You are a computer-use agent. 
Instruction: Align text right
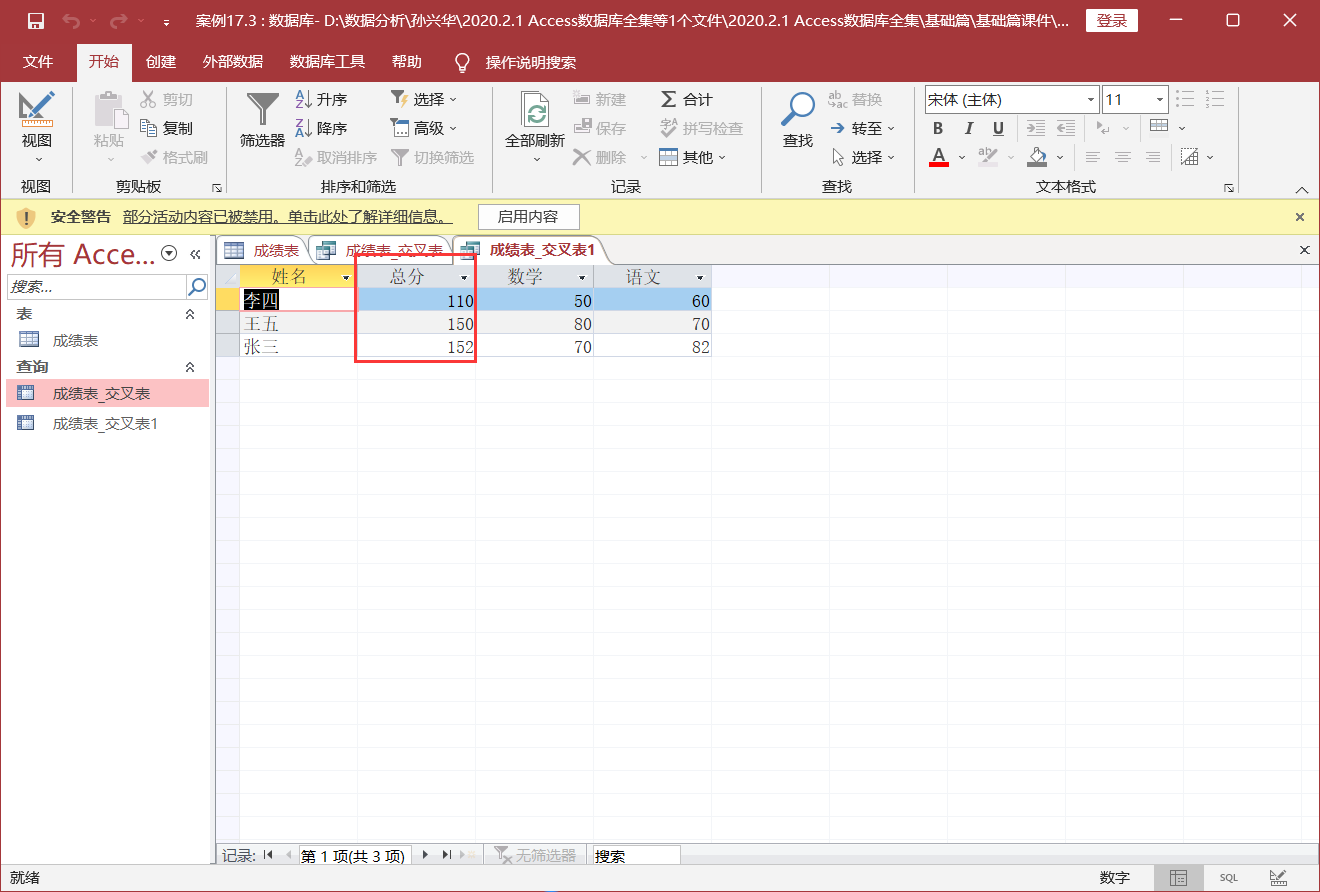click(x=1153, y=157)
